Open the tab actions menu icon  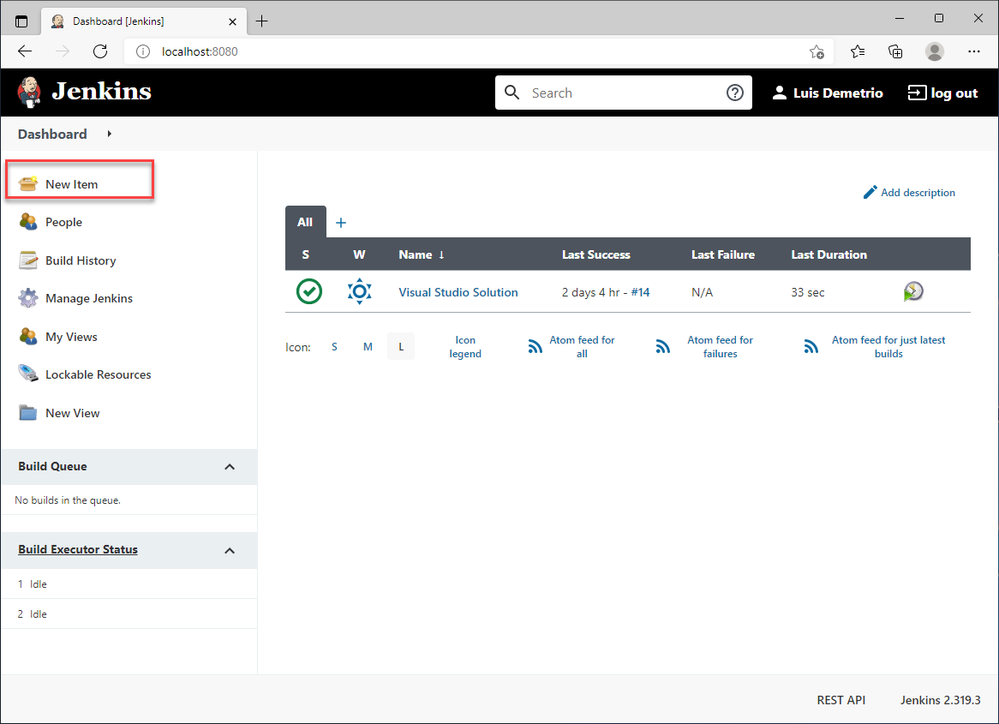(x=21, y=21)
